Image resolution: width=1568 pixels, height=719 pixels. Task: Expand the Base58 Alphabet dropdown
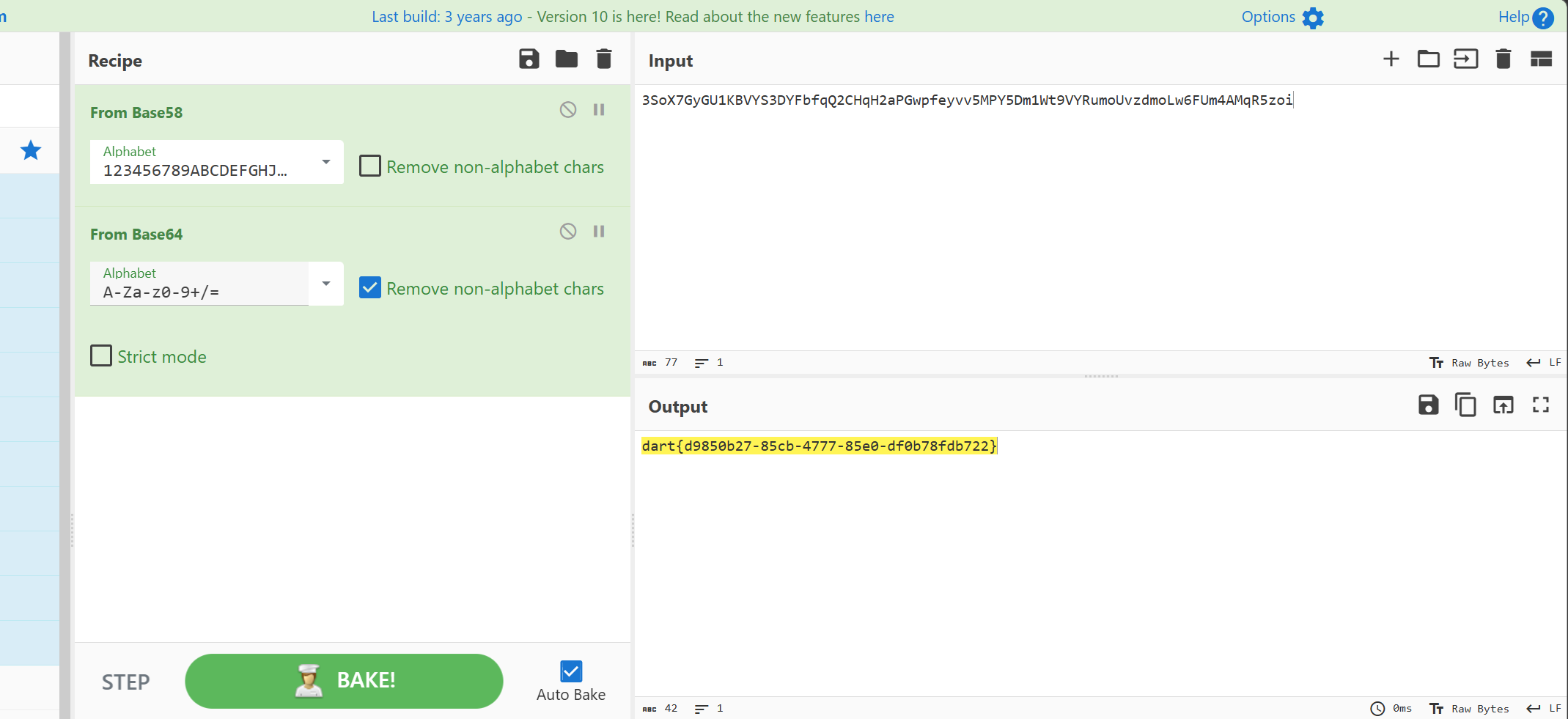326,162
